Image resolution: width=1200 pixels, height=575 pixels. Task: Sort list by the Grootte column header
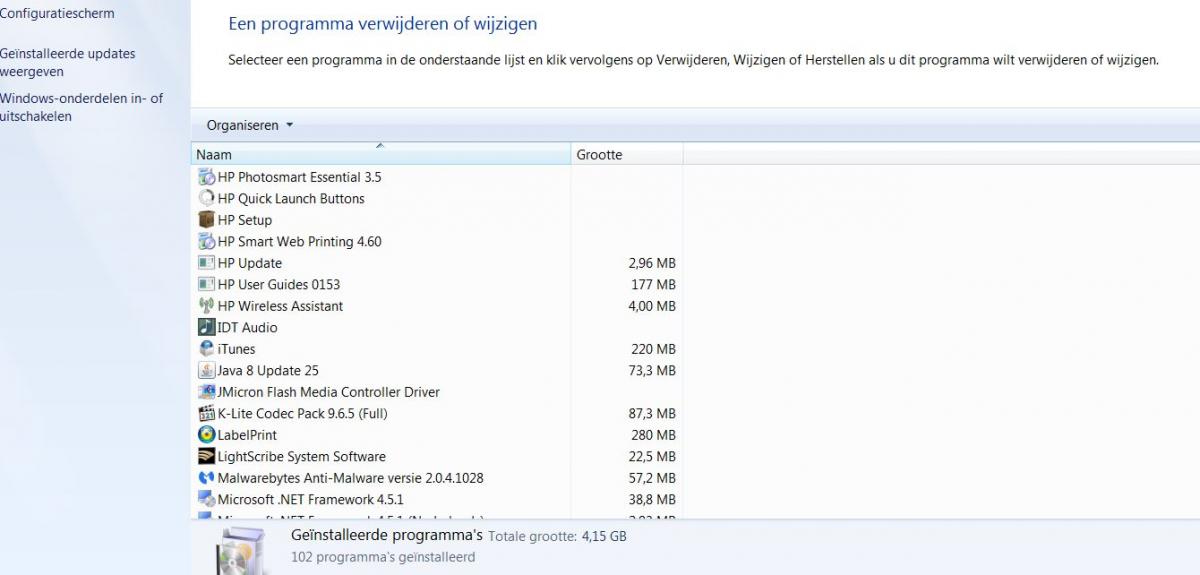coord(627,155)
